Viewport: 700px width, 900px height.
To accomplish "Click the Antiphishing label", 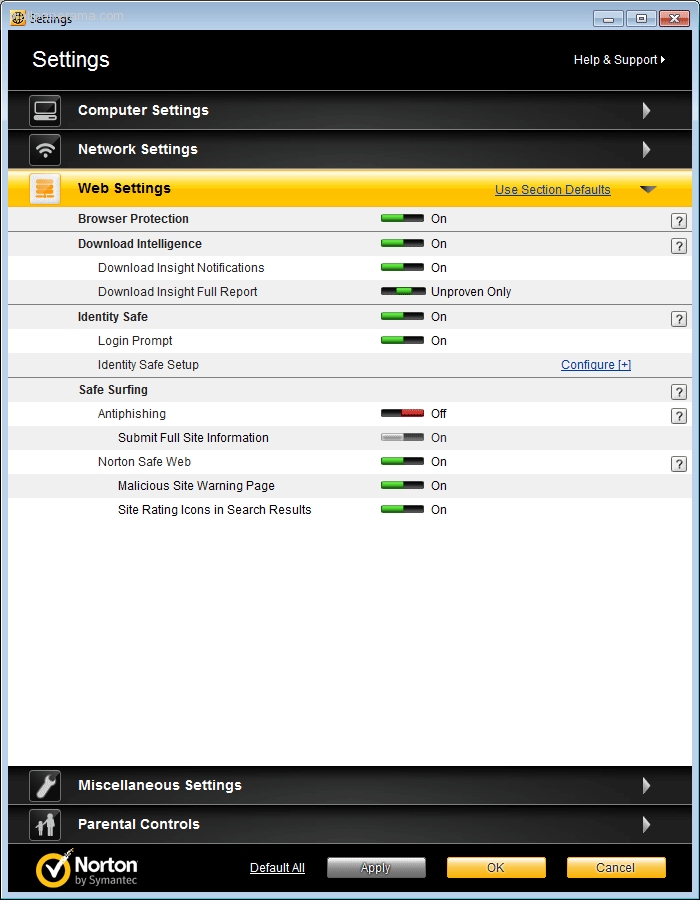I will coord(131,414).
